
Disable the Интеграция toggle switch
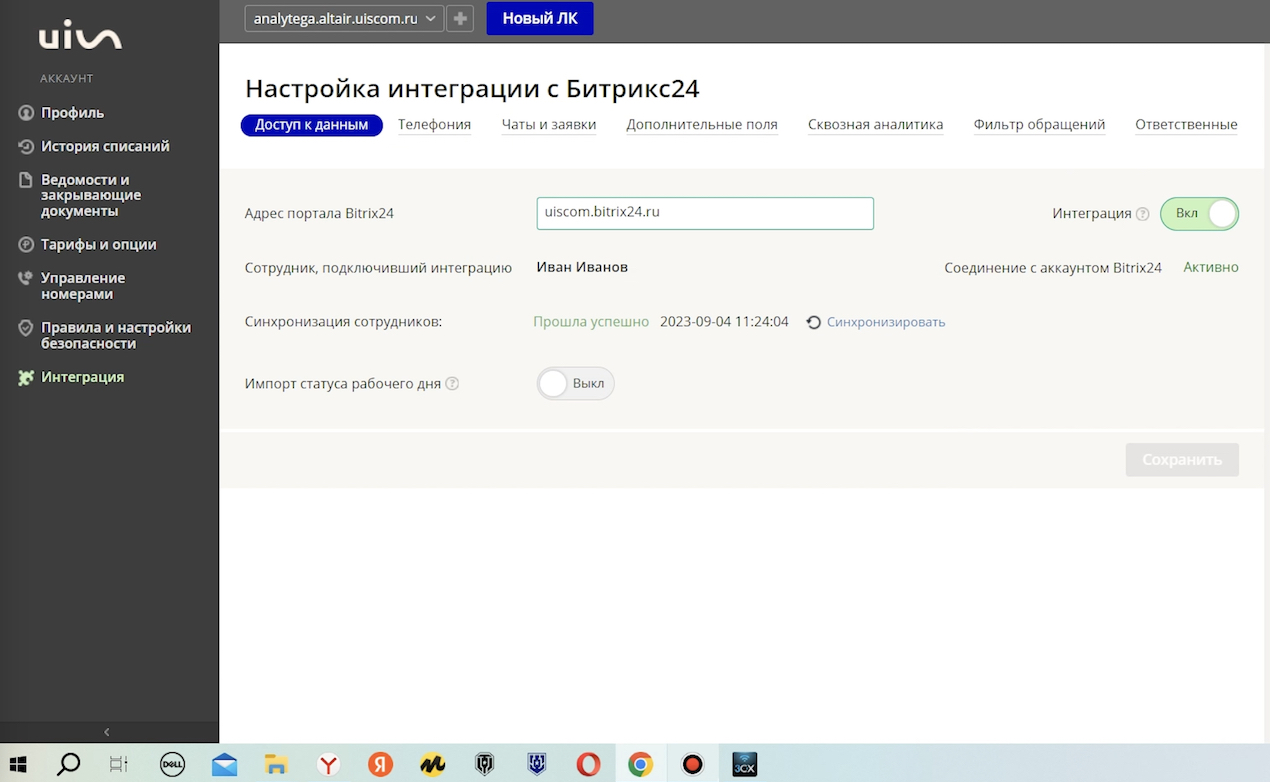[x=1199, y=214]
